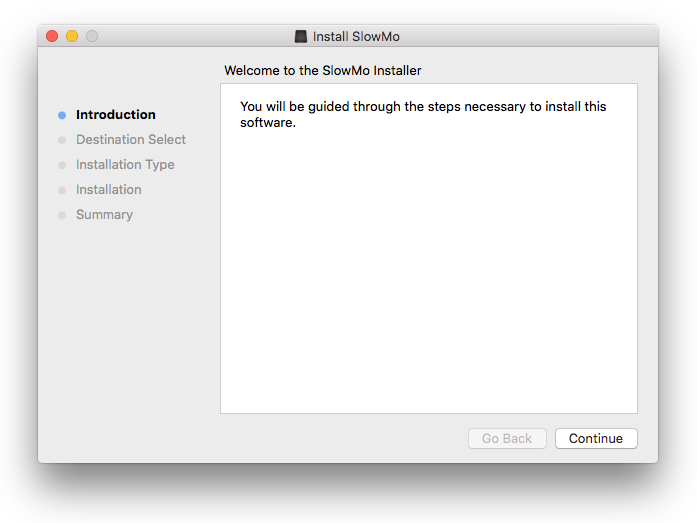Click the gray bullet beside Destination Select
697x523 pixels.
[x=62, y=140]
